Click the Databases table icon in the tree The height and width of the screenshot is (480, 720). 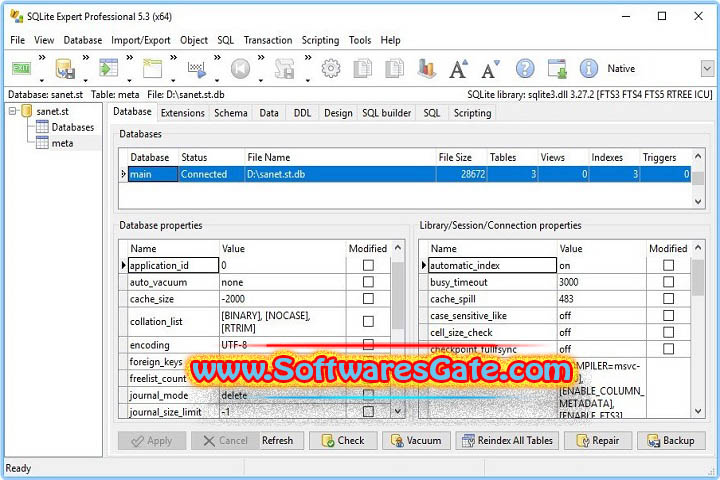click(42, 127)
